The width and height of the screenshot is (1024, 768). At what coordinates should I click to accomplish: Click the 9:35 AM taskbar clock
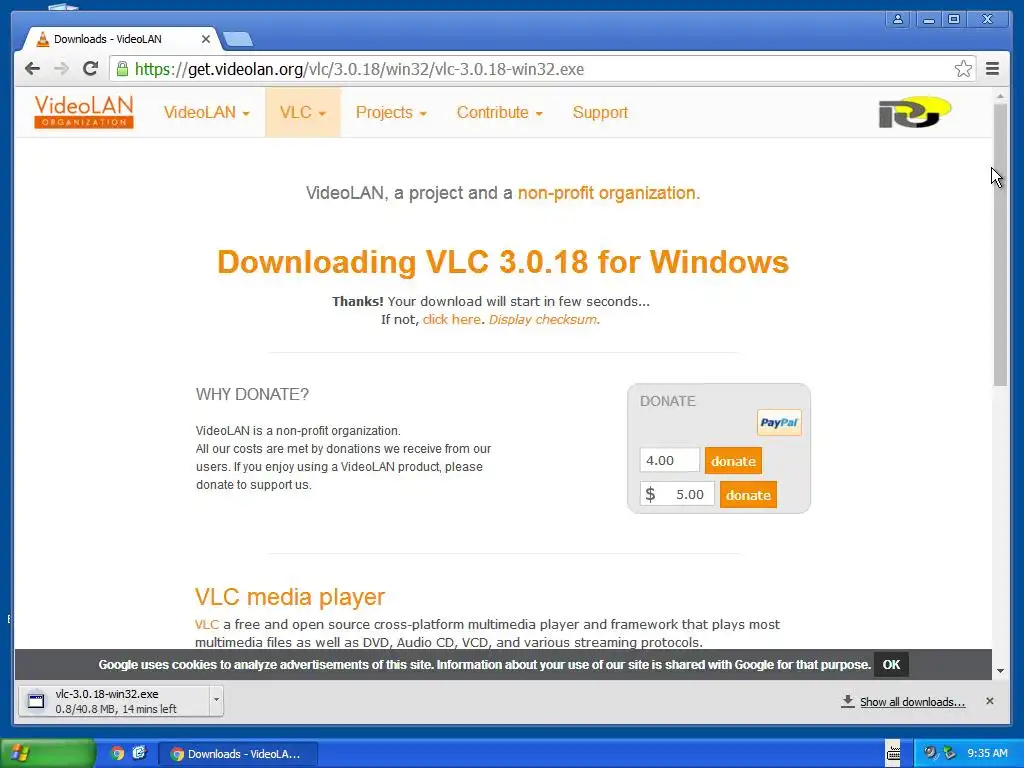987,753
